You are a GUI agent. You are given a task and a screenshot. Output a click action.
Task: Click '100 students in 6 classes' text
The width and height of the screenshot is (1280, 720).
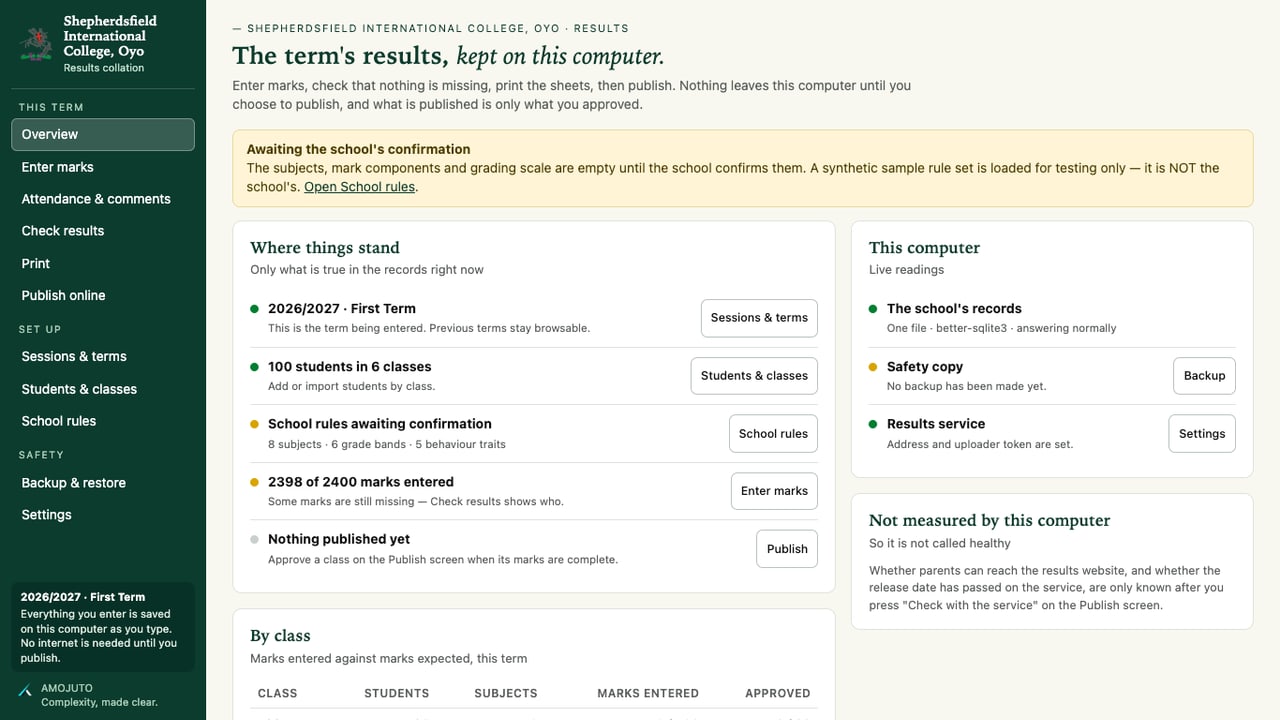pos(350,367)
